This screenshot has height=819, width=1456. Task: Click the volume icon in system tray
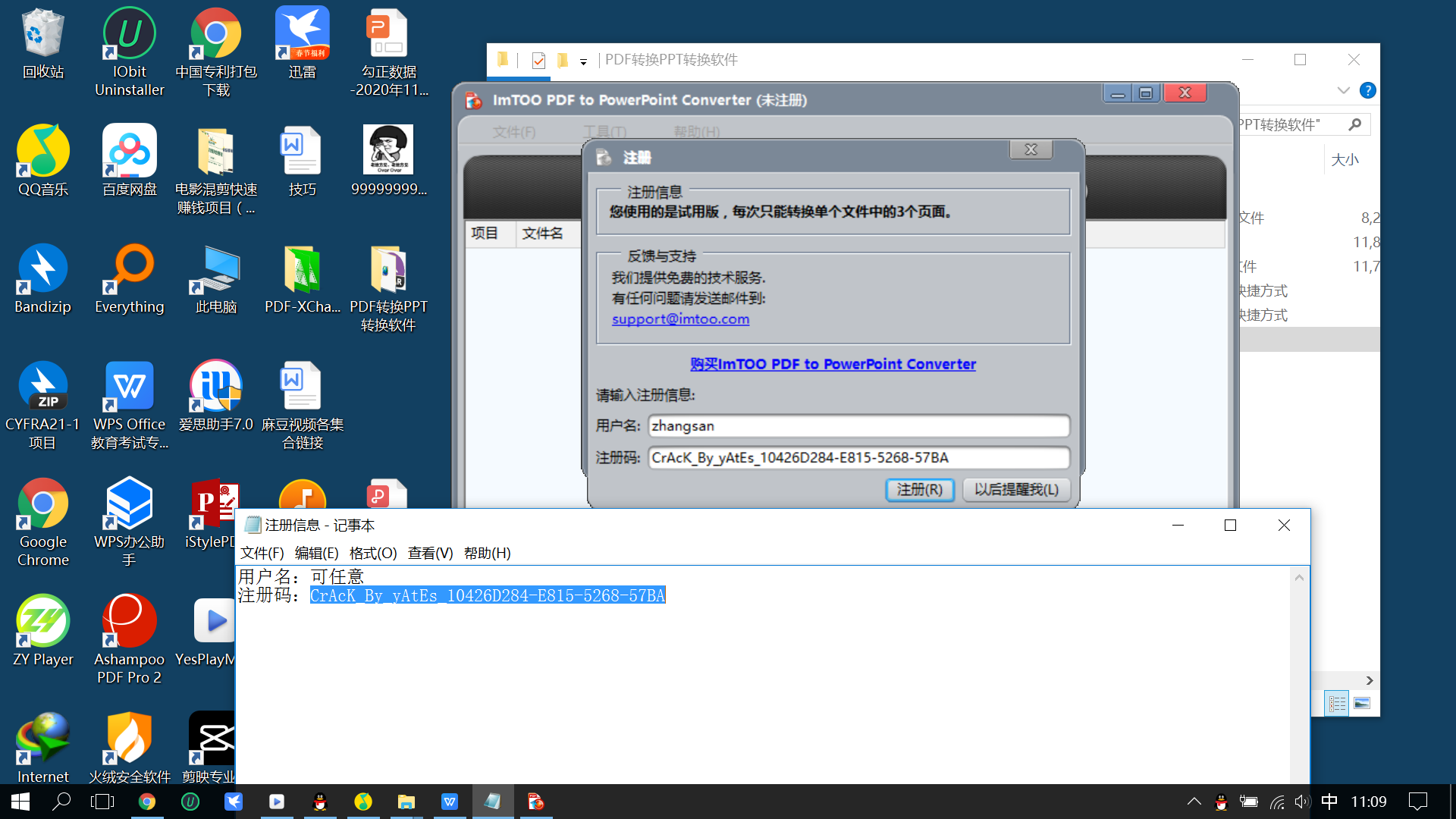click(x=1302, y=802)
